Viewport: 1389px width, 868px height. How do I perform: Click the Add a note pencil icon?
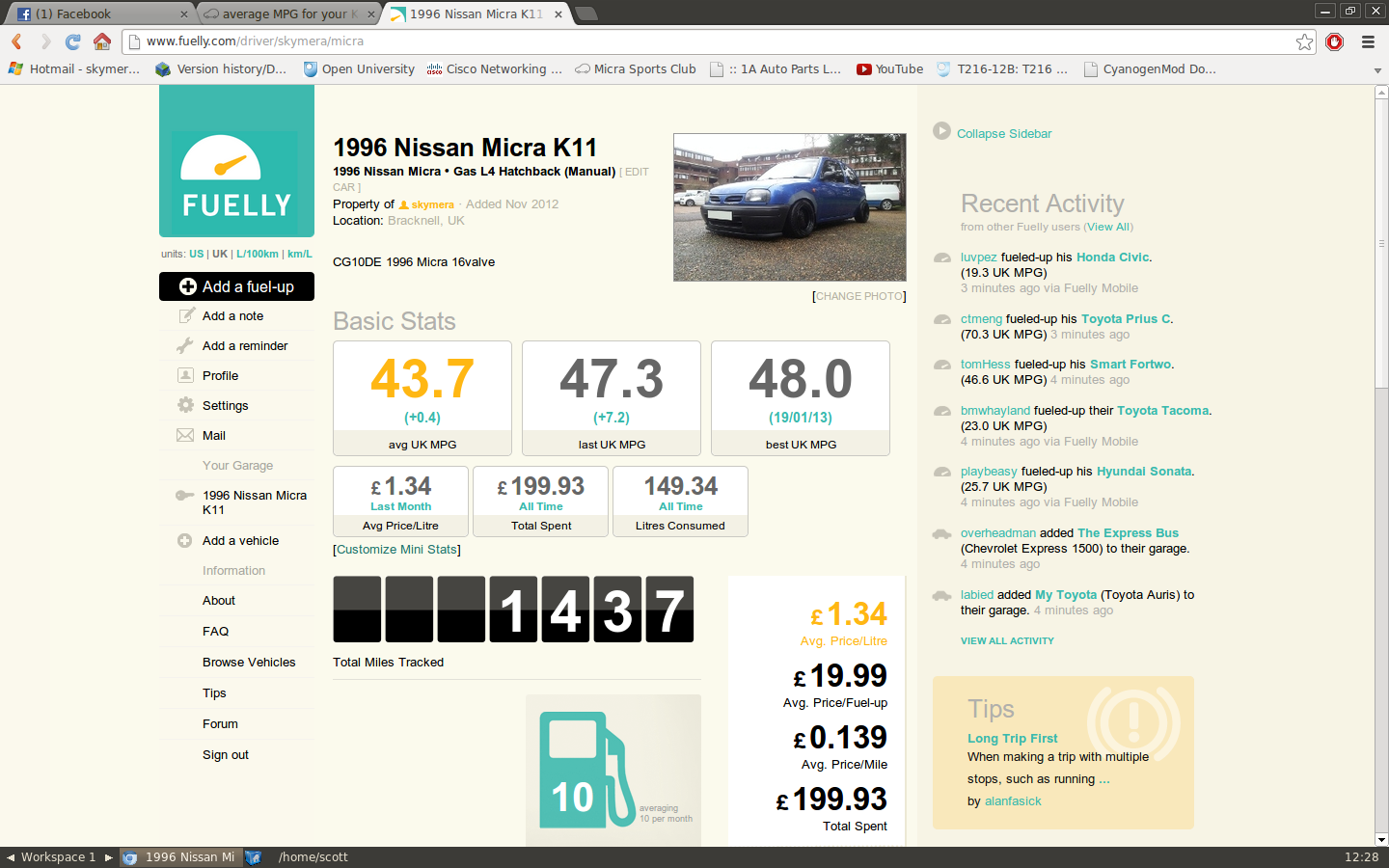(x=186, y=315)
